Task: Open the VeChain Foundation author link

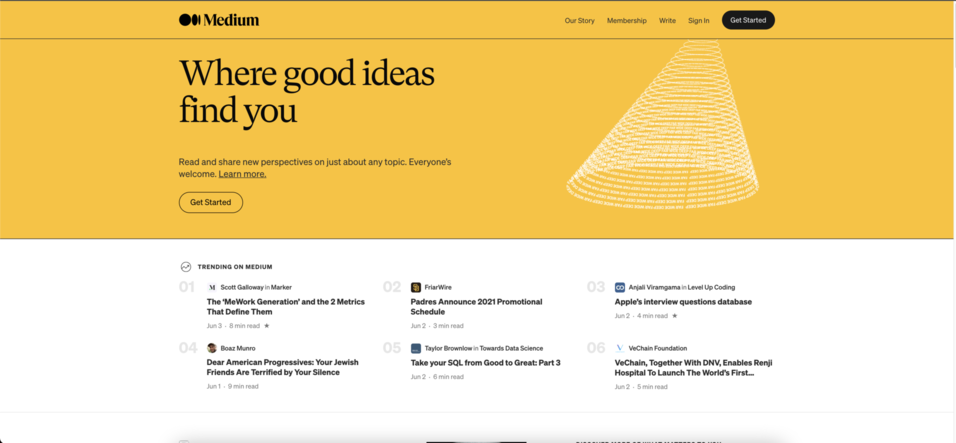Action: pyautogui.click(x=658, y=348)
